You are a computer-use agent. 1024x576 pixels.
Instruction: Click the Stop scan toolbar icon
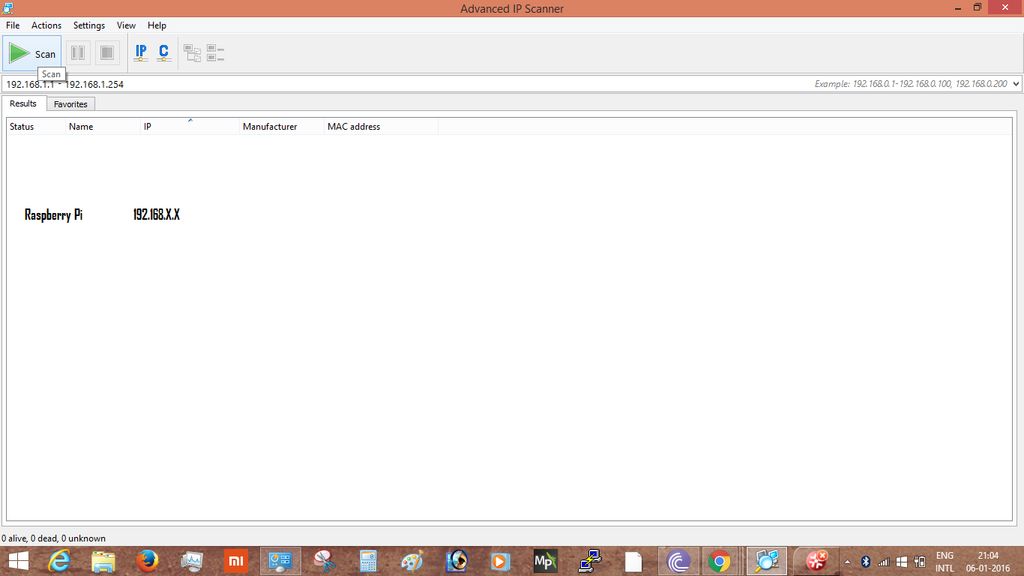107,53
